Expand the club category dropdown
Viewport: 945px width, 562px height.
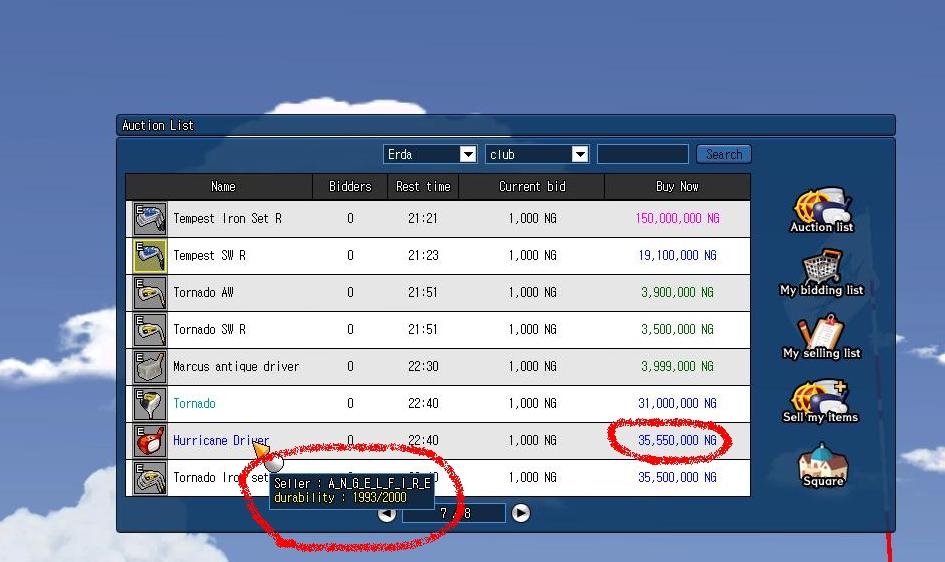[x=579, y=154]
